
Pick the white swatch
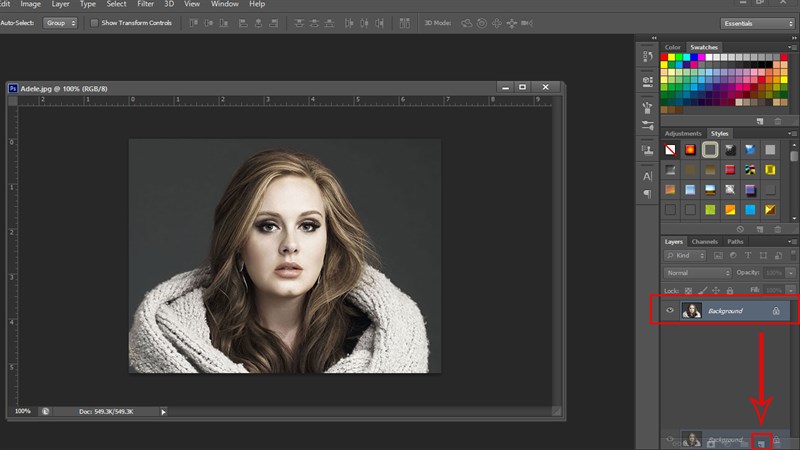tap(709, 57)
